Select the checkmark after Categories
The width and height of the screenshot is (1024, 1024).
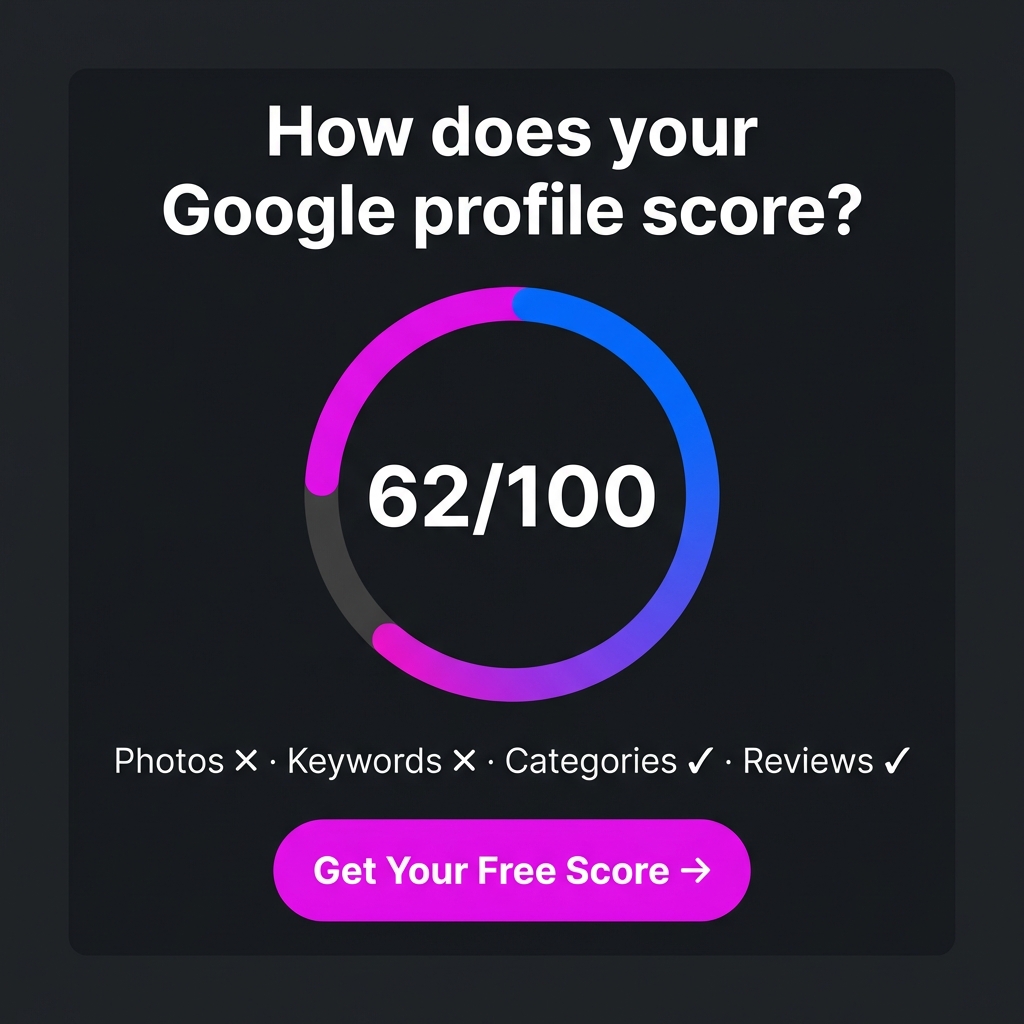tap(699, 760)
